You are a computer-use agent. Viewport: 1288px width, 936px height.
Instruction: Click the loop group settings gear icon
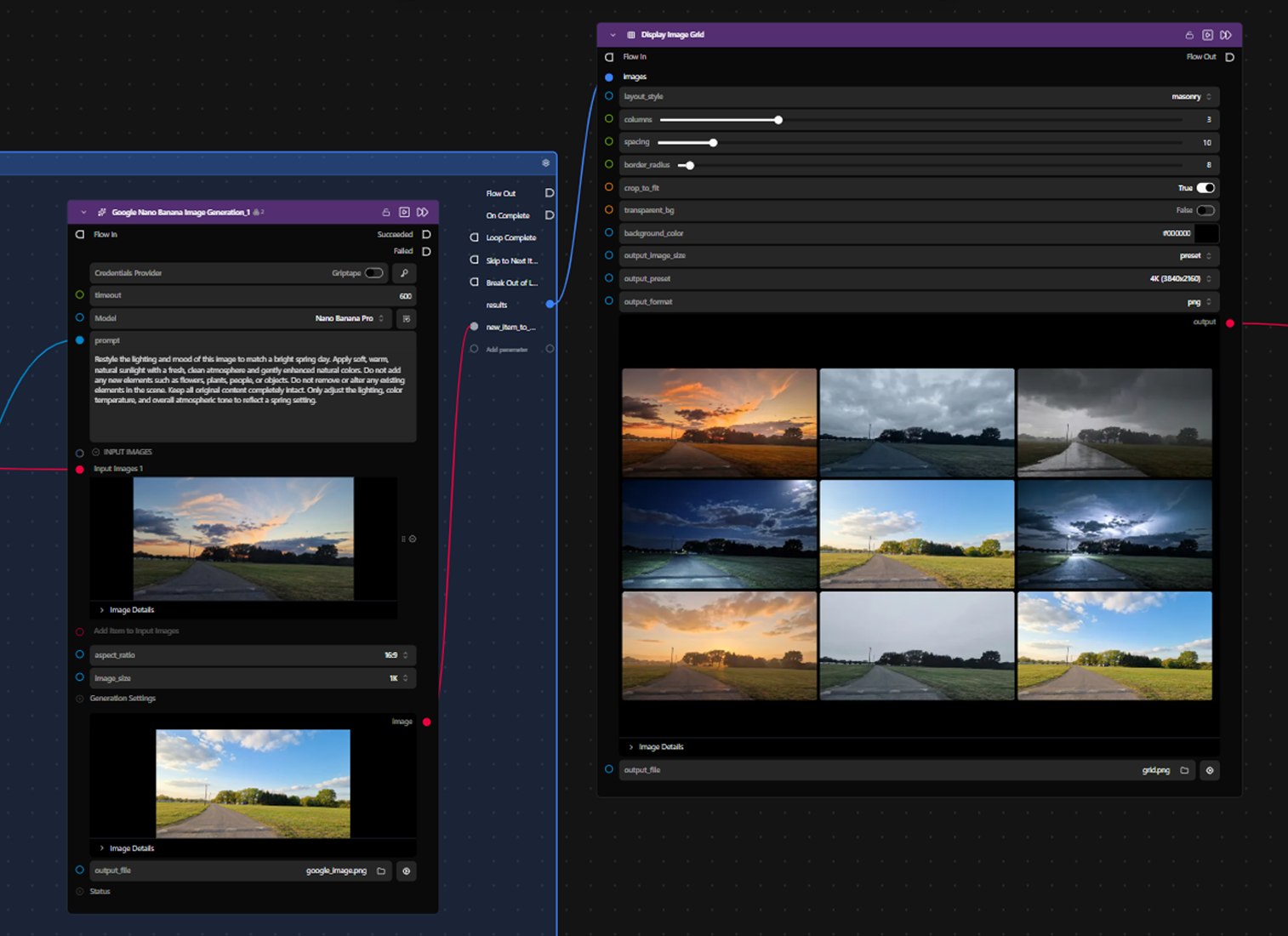545,163
